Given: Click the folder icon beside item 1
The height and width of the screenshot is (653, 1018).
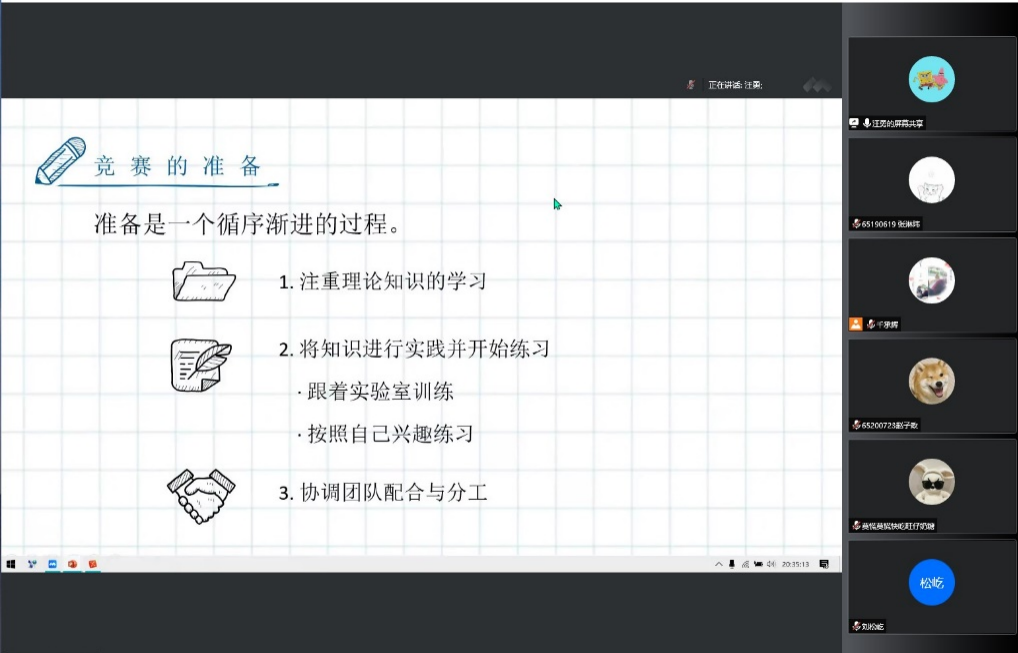Looking at the screenshot, I should point(203,281).
